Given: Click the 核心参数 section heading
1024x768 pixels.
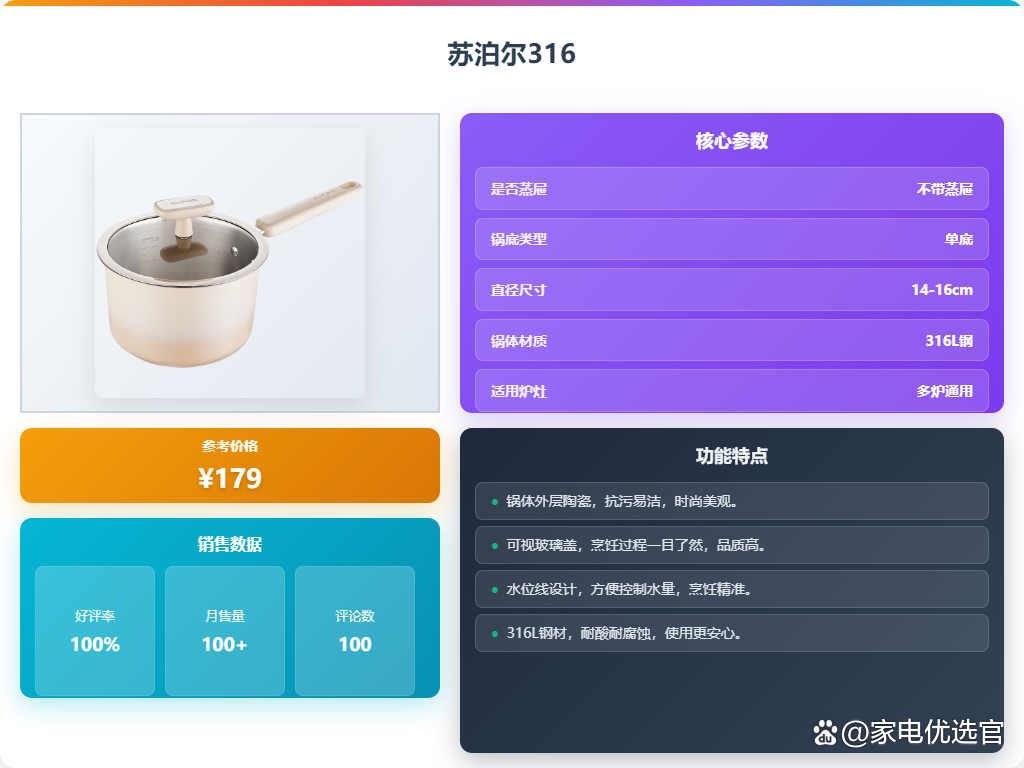Looking at the screenshot, I should pos(731,141).
